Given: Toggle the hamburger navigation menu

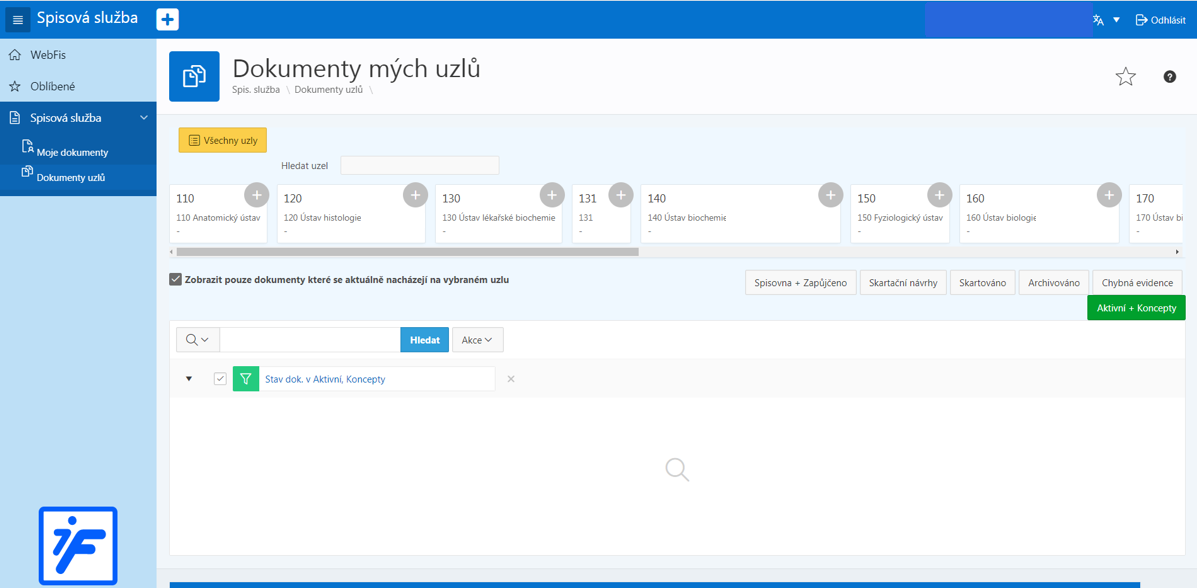Looking at the screenshot, I should [18, 19].
